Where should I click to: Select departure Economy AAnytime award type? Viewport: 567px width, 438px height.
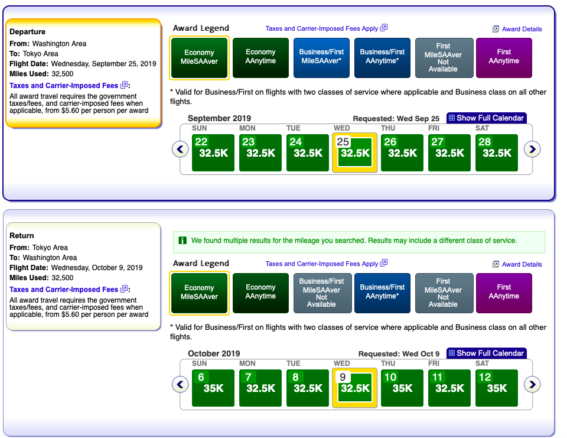pyautogui.click(x=261, y=58)
